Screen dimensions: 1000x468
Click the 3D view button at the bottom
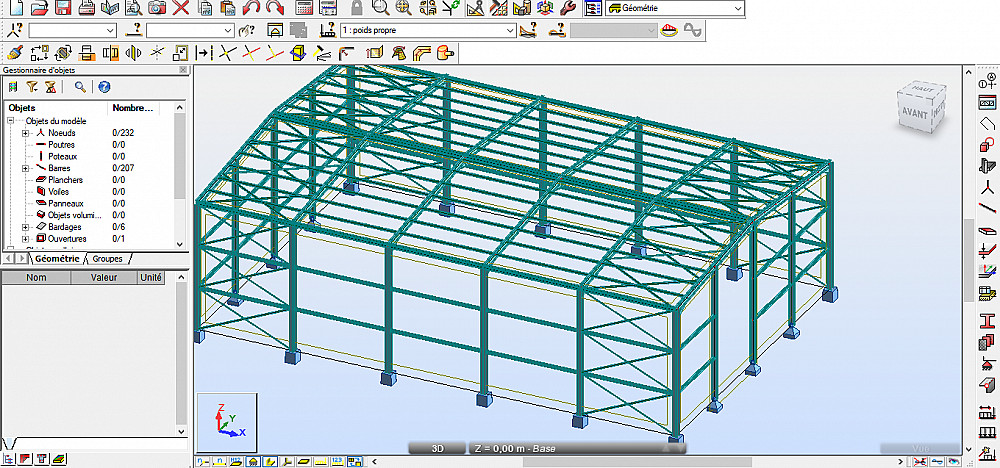click(x=438, y=449)
